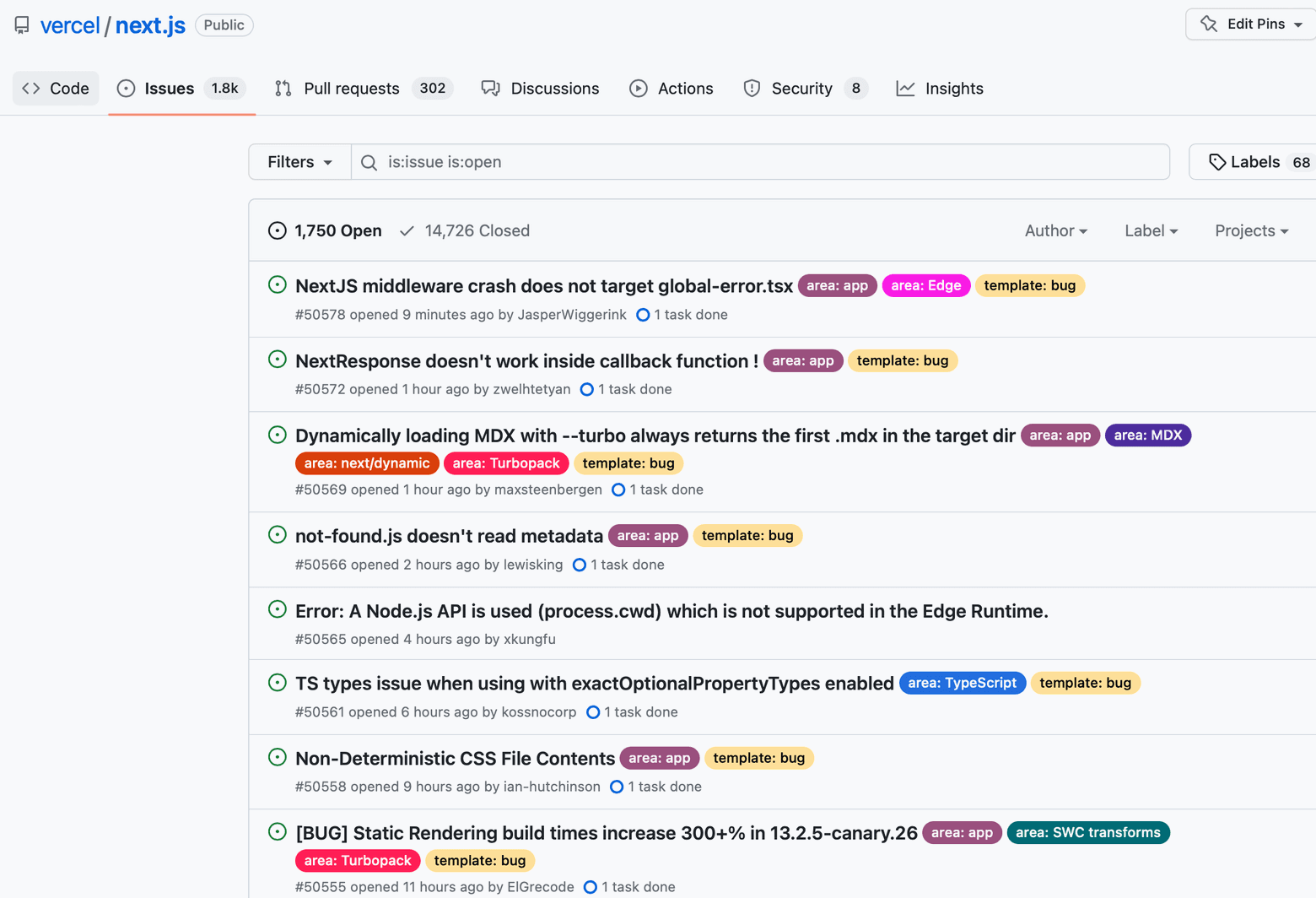This screenshot has height=898, width=1316.
Task: Click task progress circle on issue #50572
Action: click(587, 389)
